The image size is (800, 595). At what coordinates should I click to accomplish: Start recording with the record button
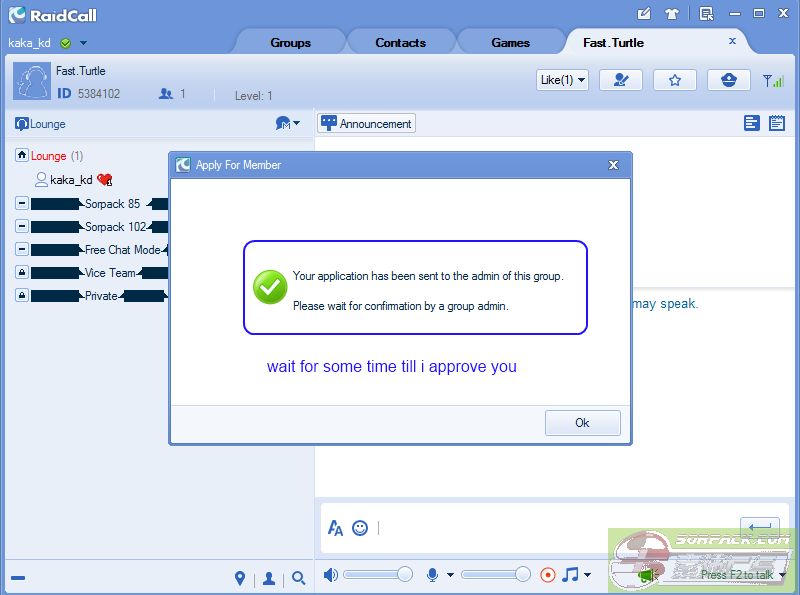coord(547,575)
